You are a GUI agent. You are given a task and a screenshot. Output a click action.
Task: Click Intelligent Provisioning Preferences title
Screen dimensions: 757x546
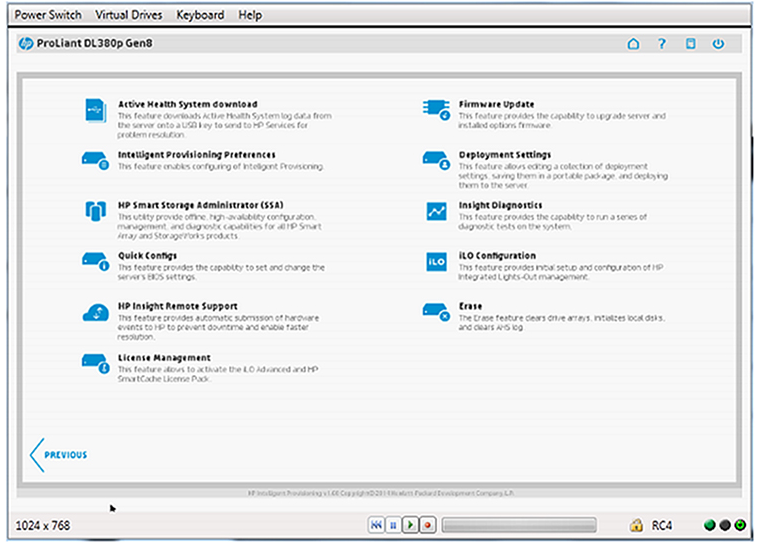(196, 154)
